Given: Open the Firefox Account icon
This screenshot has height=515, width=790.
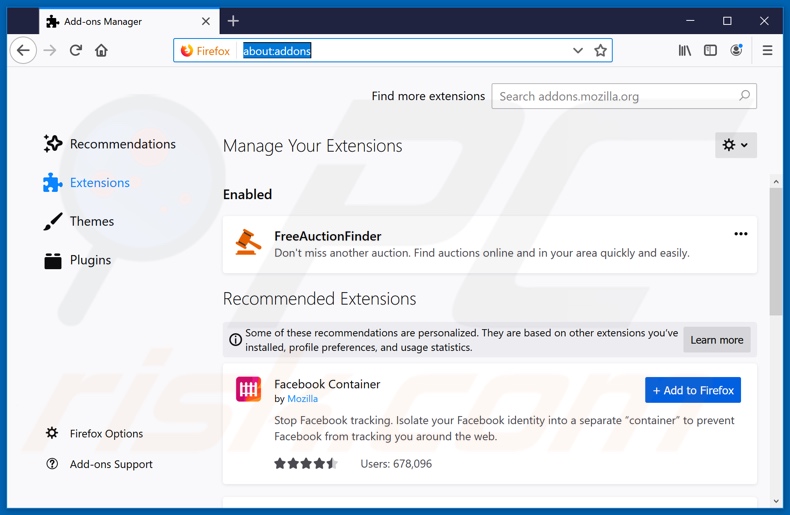Looking at the screenshot, I should click(x=736, y=50).
